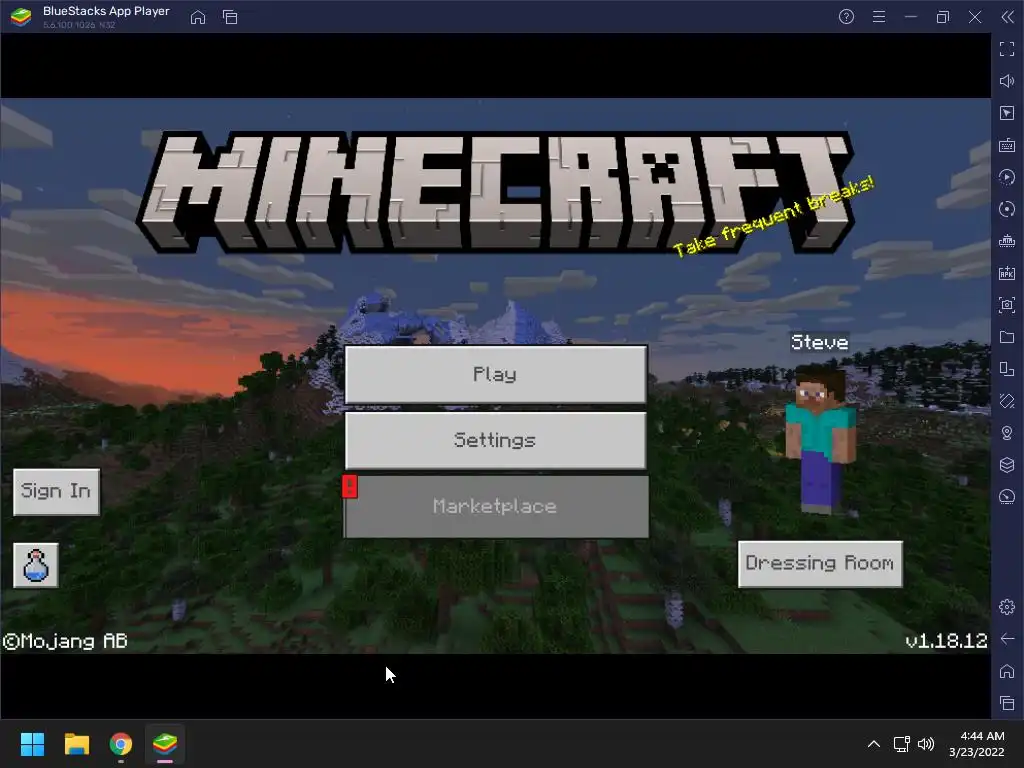The width and height of the screenshot is (1024, 768).
Task: Click the red notification badge on Marketplace
Action: tap(350, 487)
